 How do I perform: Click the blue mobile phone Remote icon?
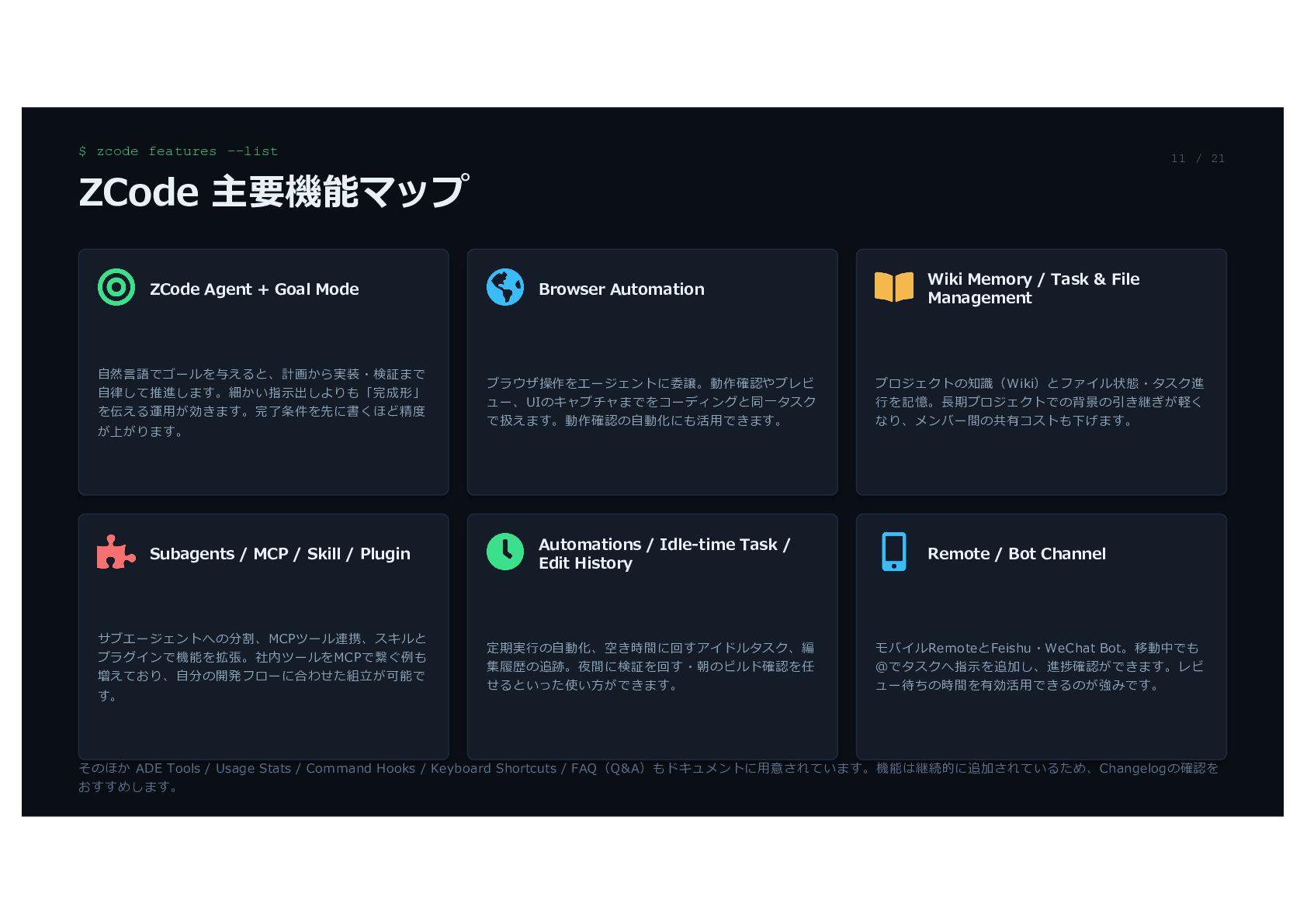[894, 552]
